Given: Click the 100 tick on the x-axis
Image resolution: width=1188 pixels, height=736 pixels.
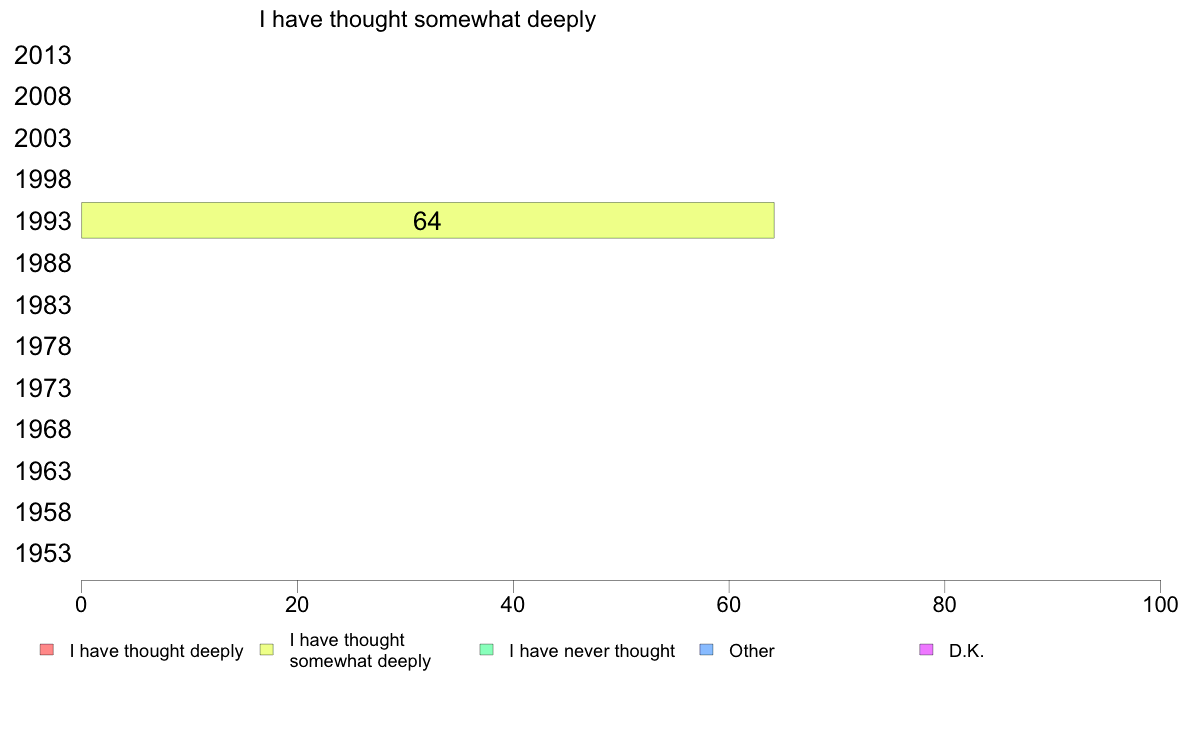Looking at the screenshot, I should [x=1160, y=605].
